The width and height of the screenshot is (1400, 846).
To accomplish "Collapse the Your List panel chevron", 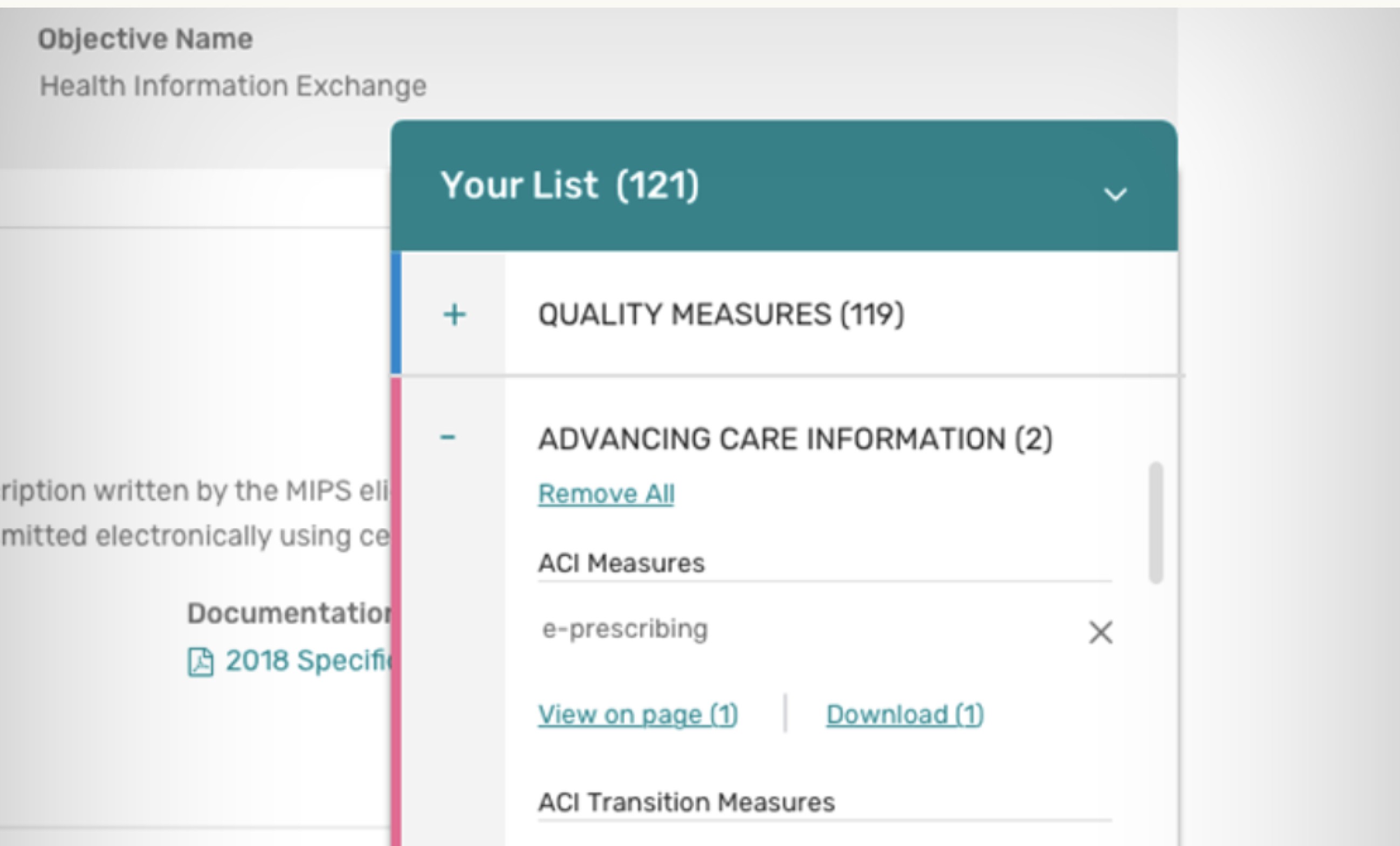I will pos(1115,194).
